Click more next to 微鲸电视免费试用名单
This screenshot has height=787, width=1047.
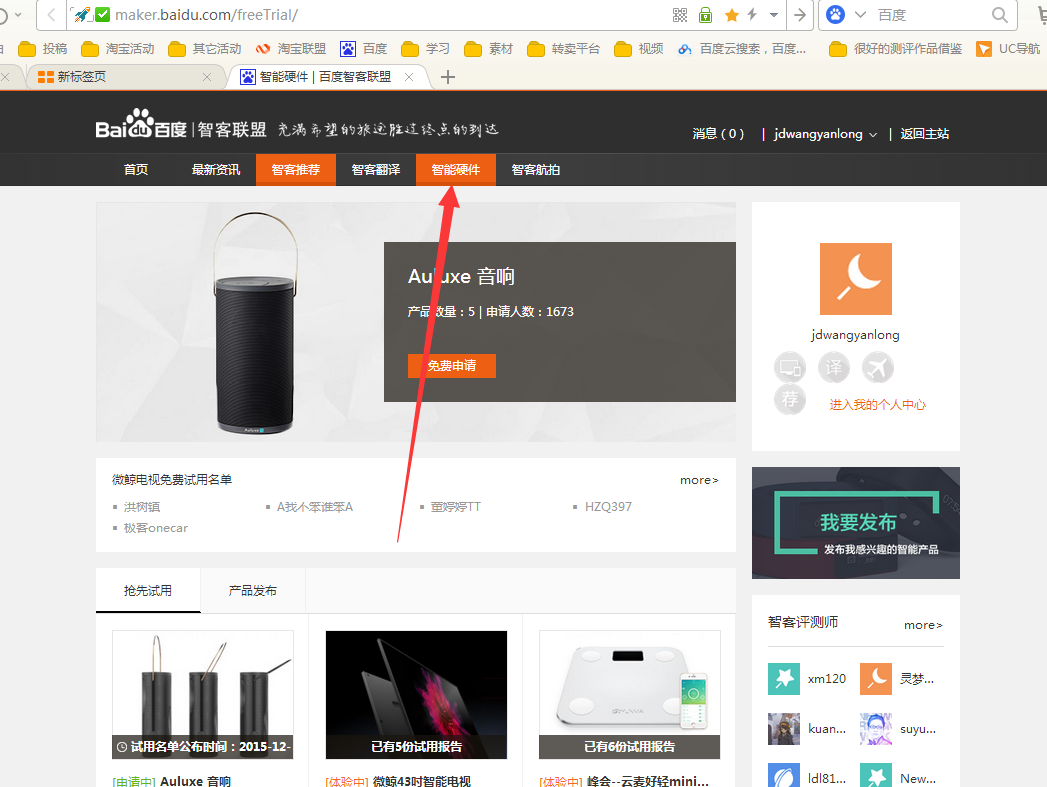(x=699, y=480)
